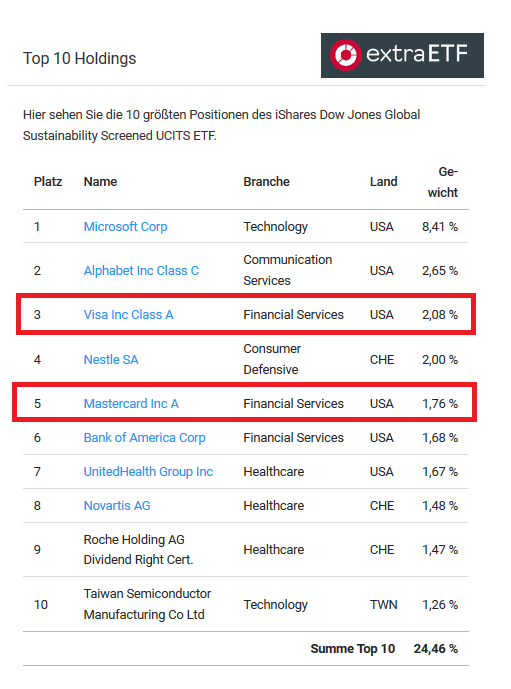Viewport: 511px width, 689px height.
Task: Open the Bank of America Corp link
Action: pos(144,438)
